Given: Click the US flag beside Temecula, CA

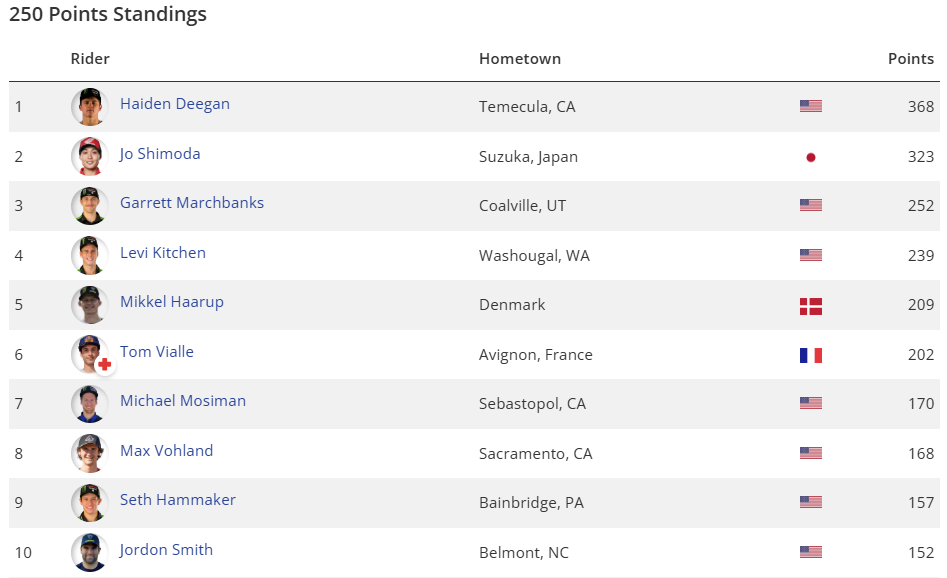Looking at the screenshot, I should tap(811, 106).
